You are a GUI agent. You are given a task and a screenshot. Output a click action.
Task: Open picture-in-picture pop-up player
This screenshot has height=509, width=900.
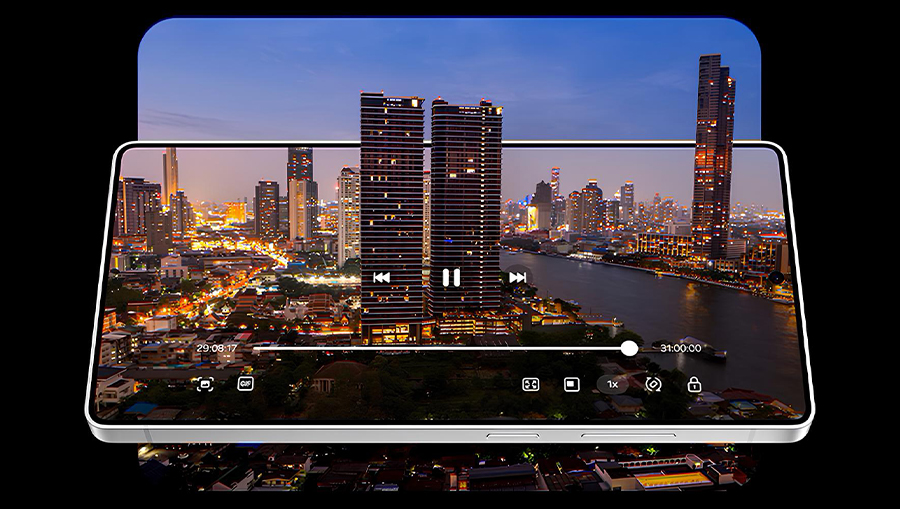[571, 384]
